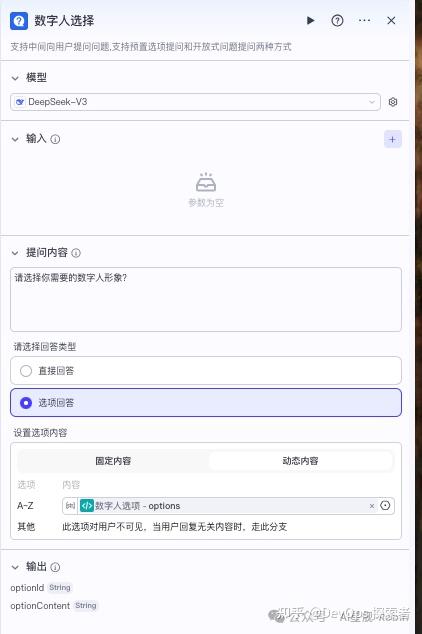Click the info icon beside 输入
This screenshot has width=422, height=634.
[x=55, y=139]
